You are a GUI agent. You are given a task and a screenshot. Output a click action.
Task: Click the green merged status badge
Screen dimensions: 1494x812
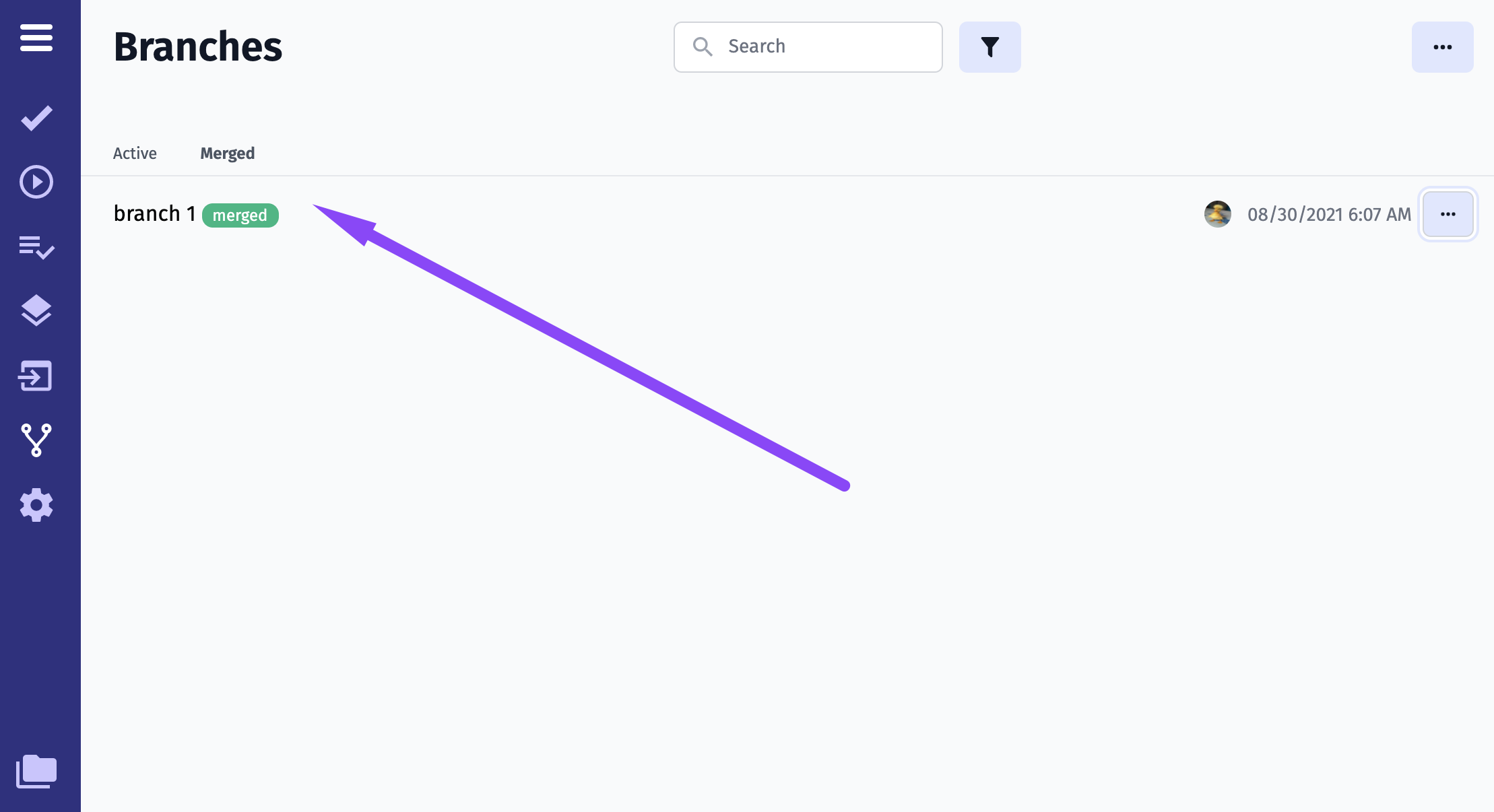240,215
